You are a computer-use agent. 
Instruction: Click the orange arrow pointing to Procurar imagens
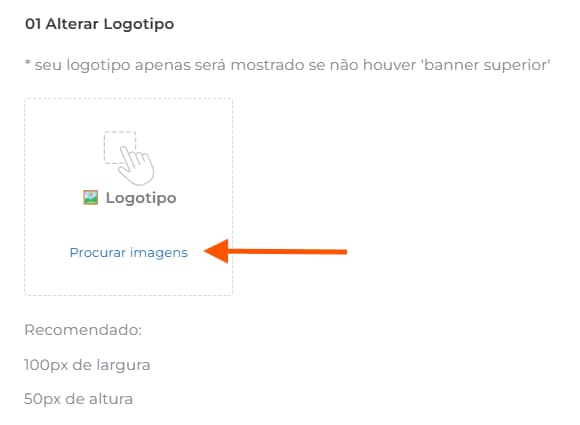pos(275,252)
